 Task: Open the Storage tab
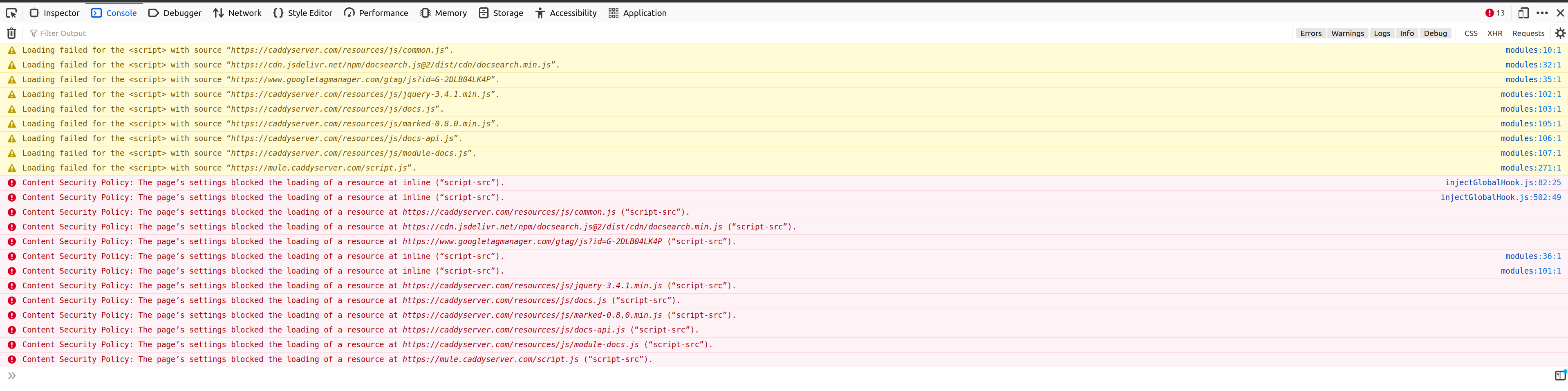tap(501, 12)
